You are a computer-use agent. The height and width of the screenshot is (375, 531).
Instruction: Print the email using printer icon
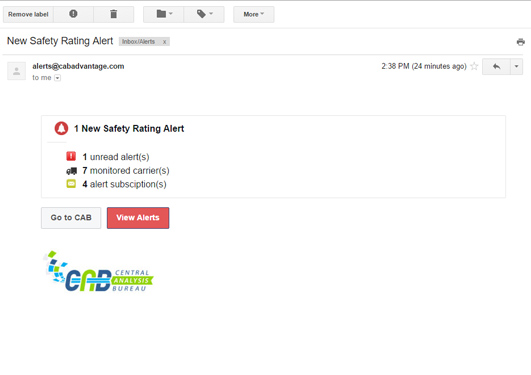click(x=521, y=42)
